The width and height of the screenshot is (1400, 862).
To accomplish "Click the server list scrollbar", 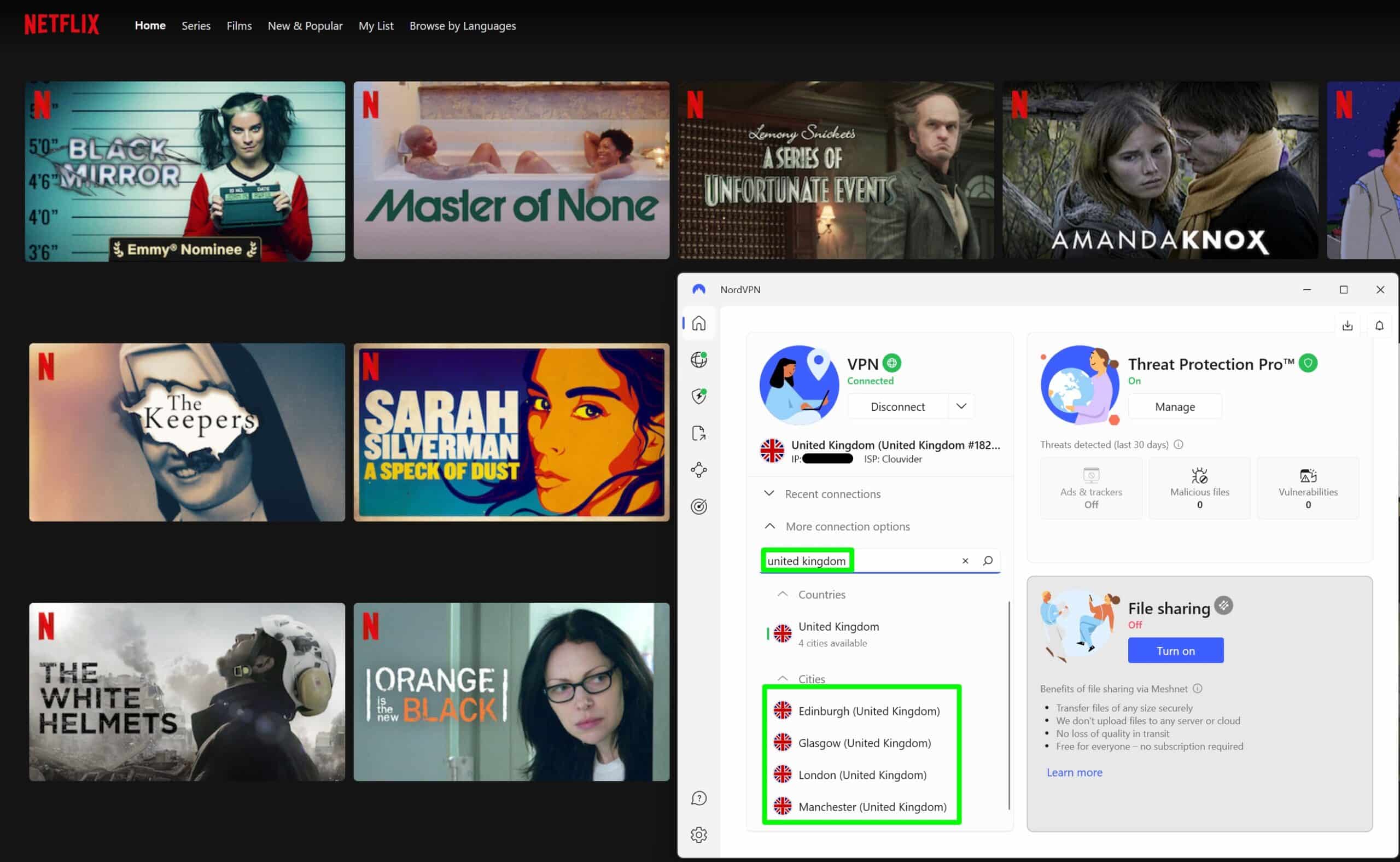I will [x=1008, y=704].
